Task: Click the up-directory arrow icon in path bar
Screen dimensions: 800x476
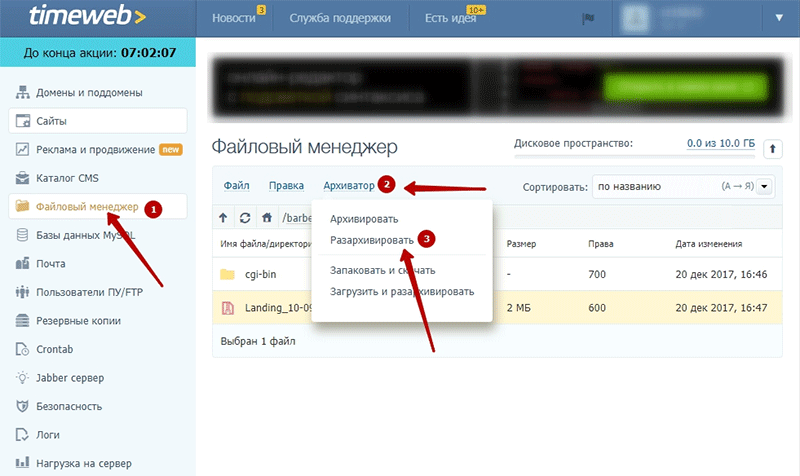Action: [223, 218]
